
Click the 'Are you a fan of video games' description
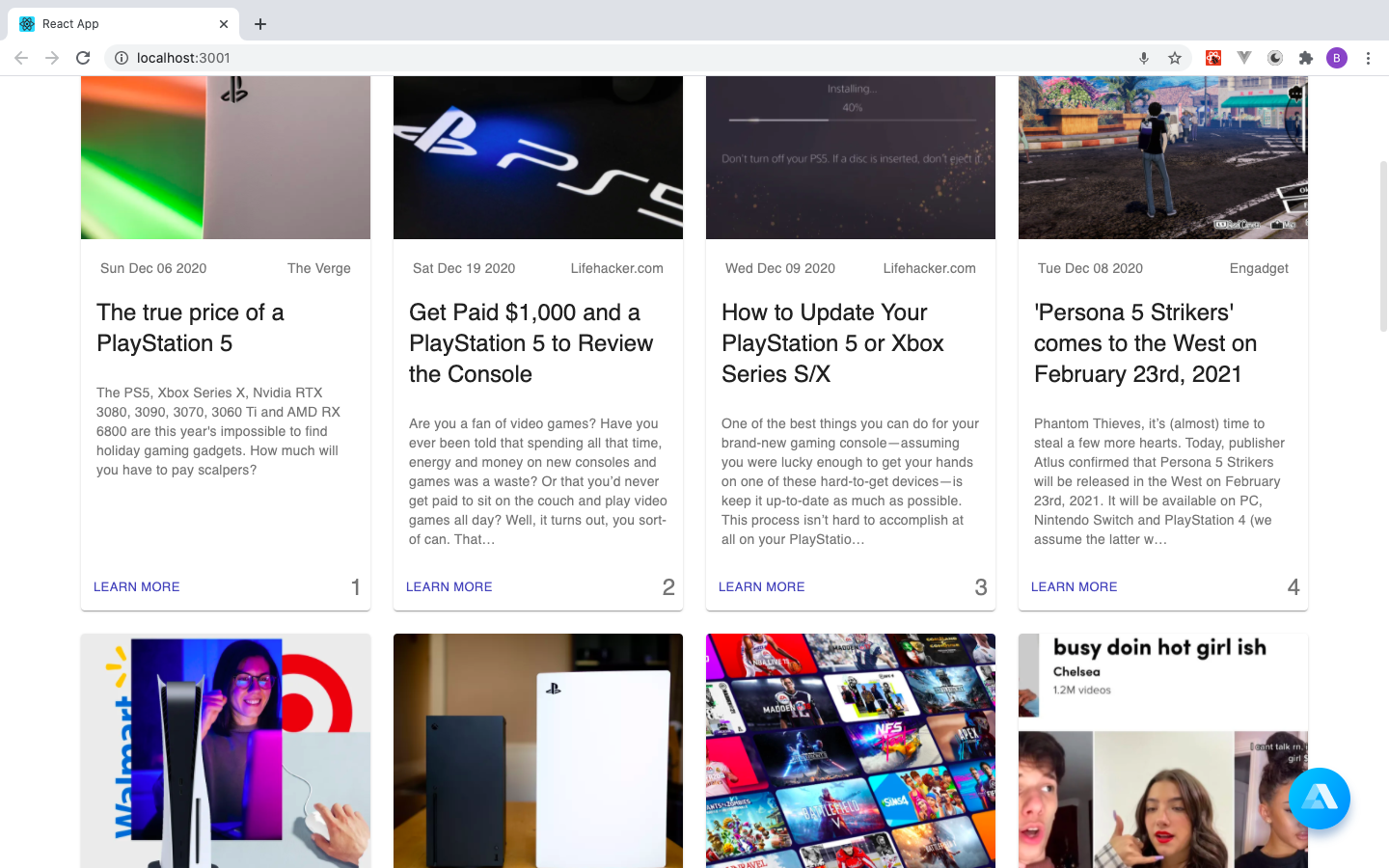[x=538, y=481]
